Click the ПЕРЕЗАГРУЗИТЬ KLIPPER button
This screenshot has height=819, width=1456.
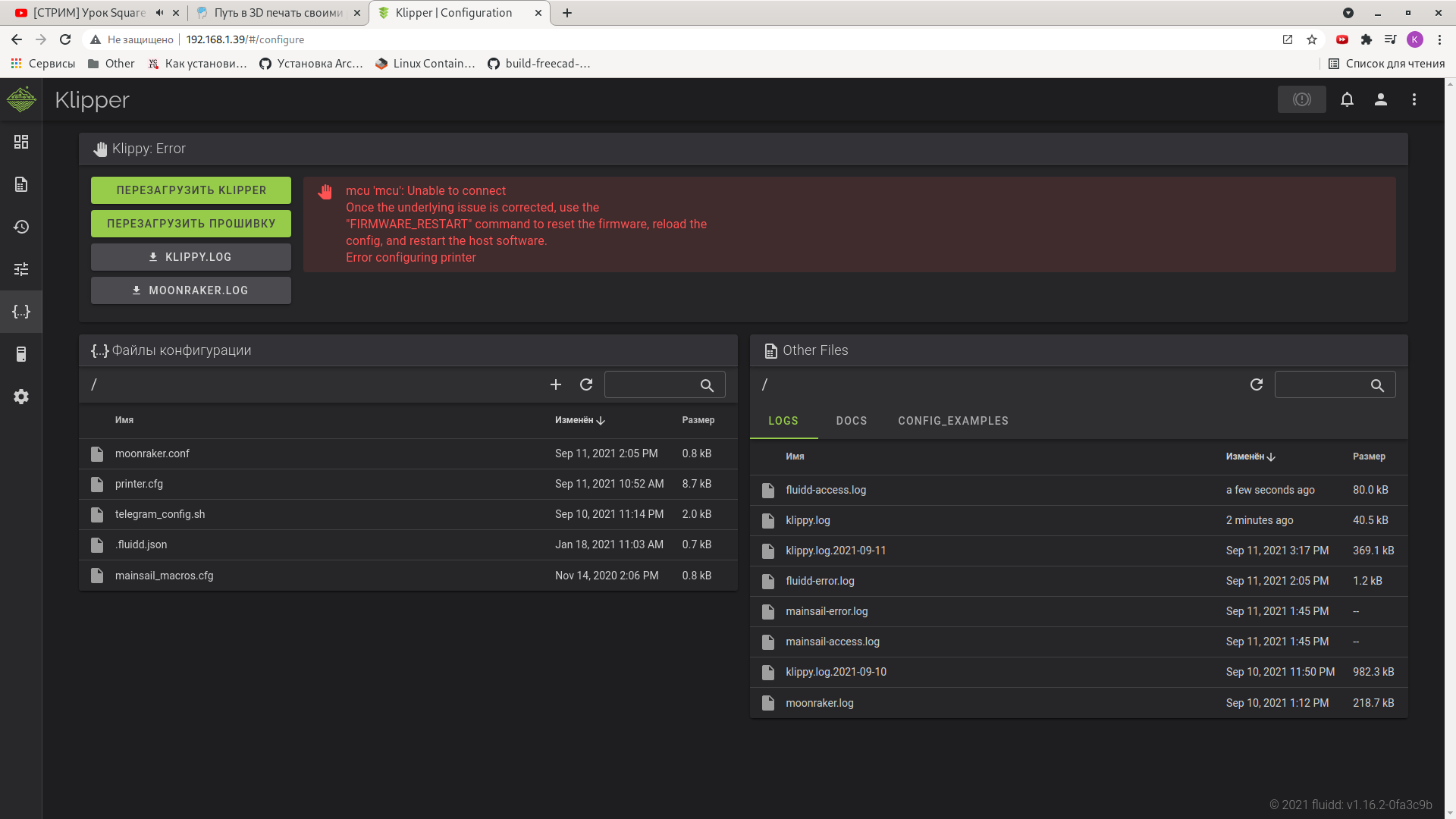click(191, 190)
